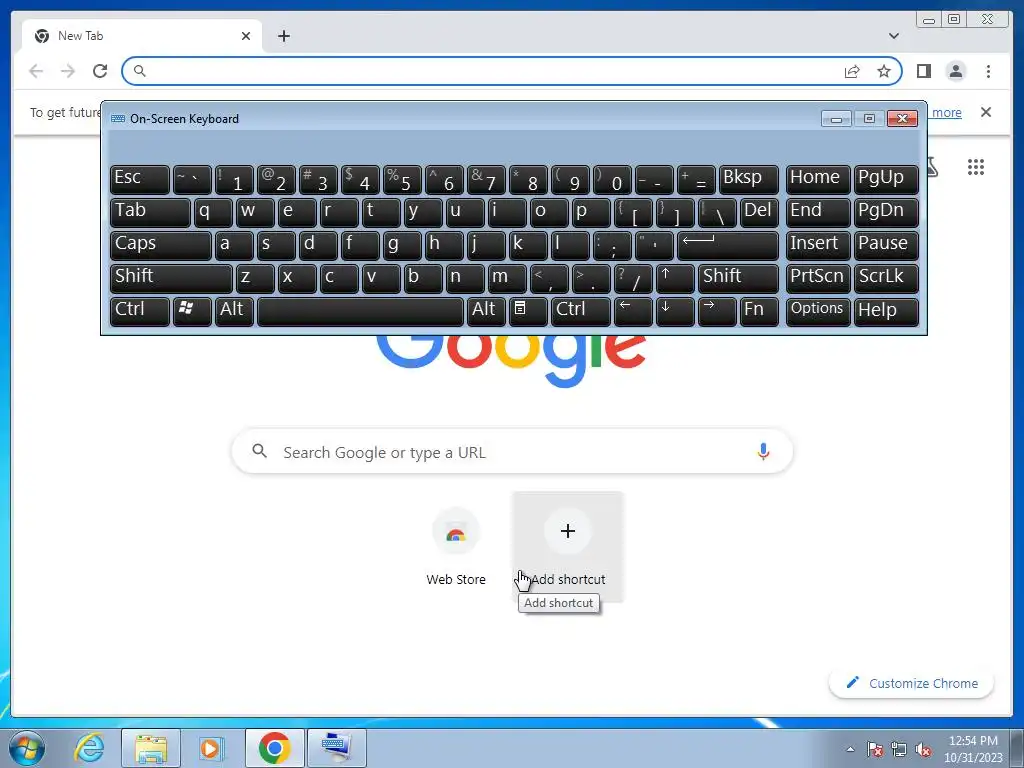The height and width of the screenshot is (768, 1024).
Task: Toggle left Alt key
Action: click(234, 311)
